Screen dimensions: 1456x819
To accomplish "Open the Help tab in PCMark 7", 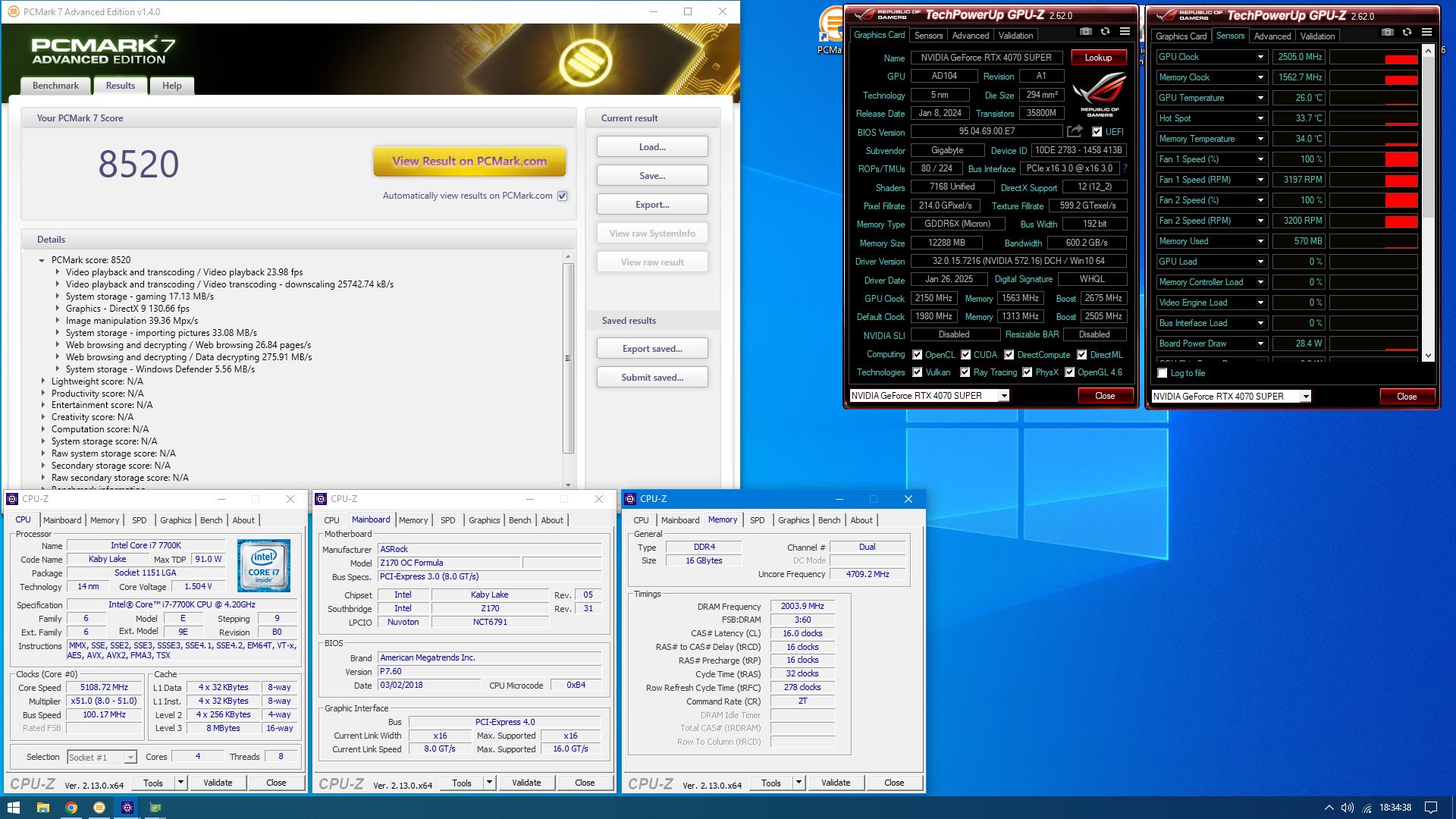I will (172, 86).
